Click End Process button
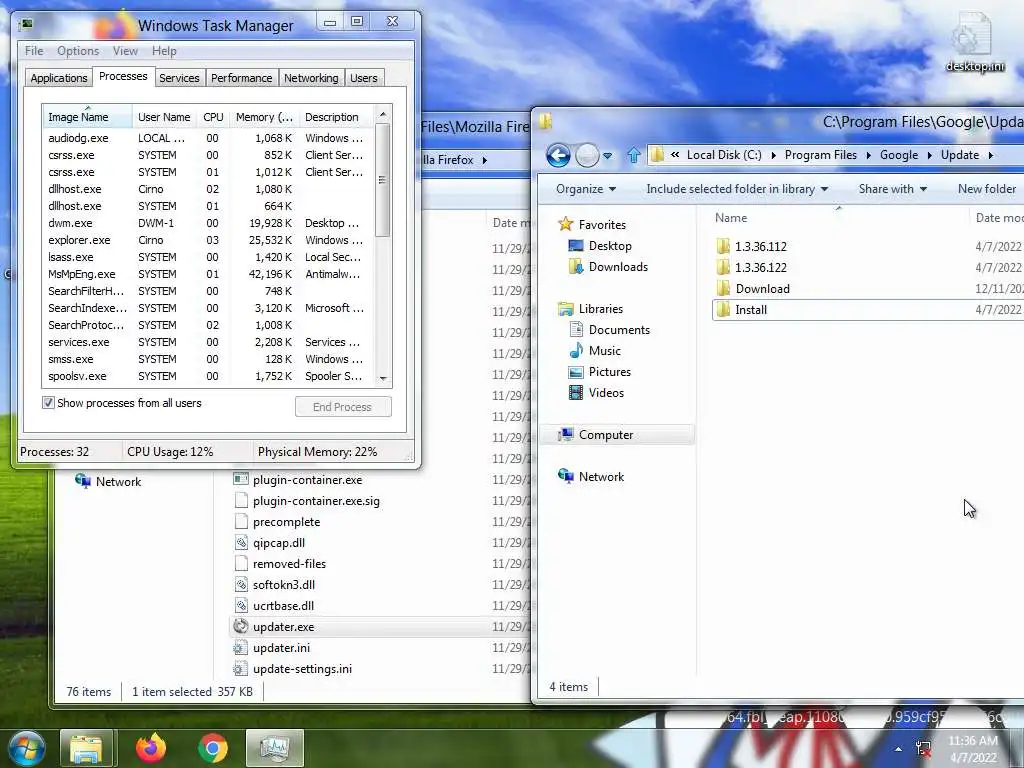This screenshot has height=768, width=1024. tap(343, 406)
